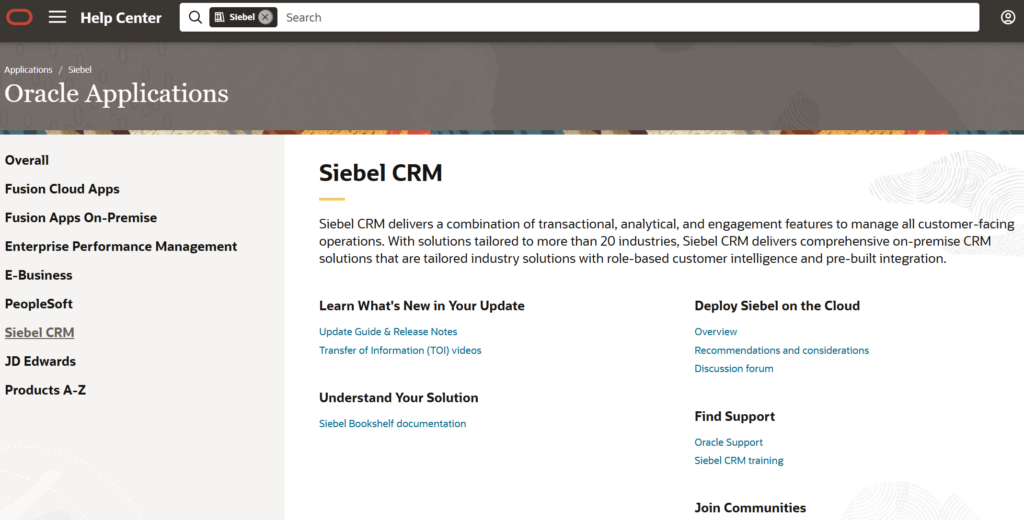Viewport: 1024px width, 520px height.
Task: Select Fusion Apps On-Premise sidebar item
Action: tap(81, 218)
